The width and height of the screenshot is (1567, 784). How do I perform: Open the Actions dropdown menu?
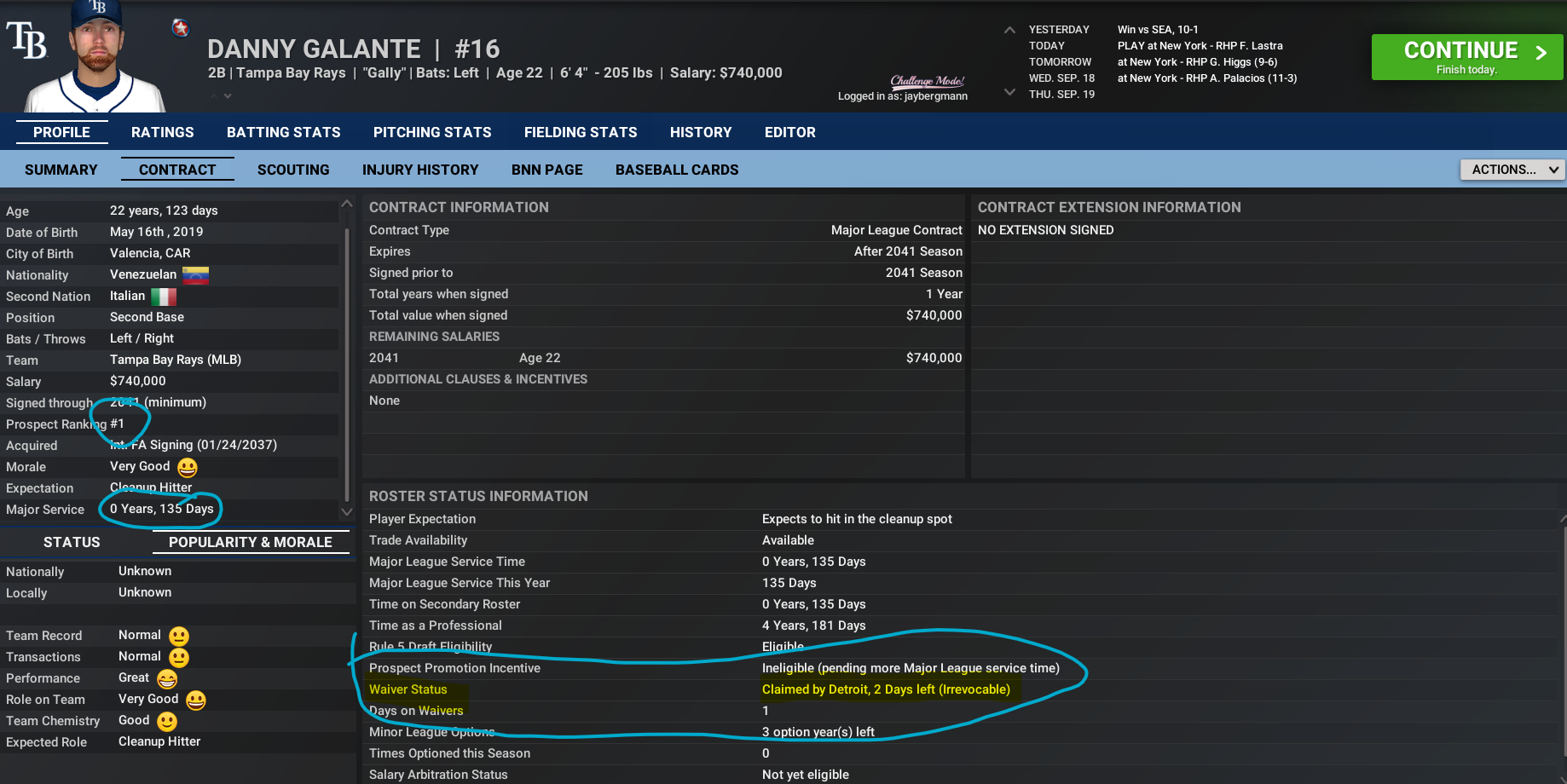(x=1512, y=170)
